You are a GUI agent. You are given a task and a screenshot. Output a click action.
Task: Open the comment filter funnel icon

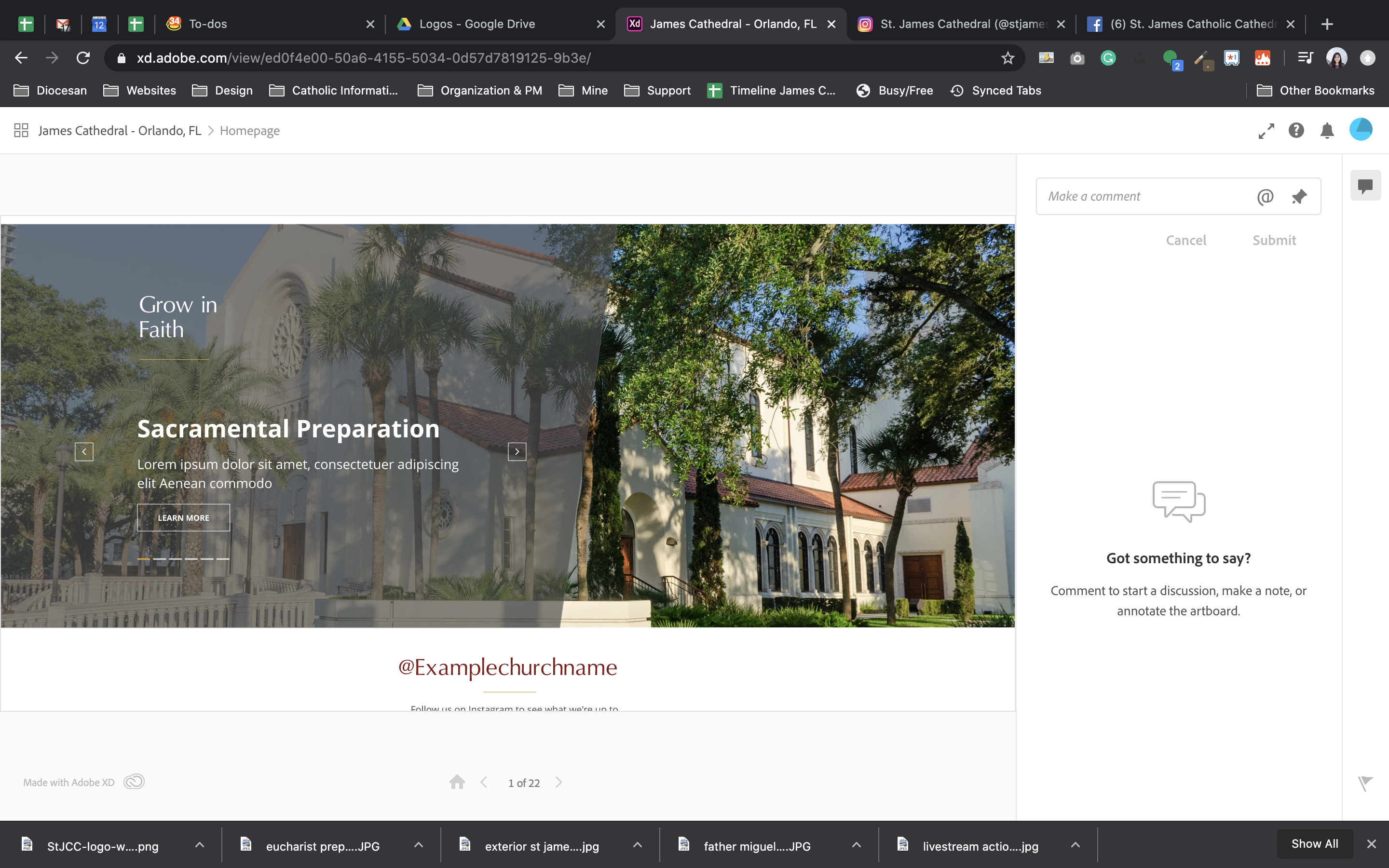pyautogui.click(x=1365, y=783)
